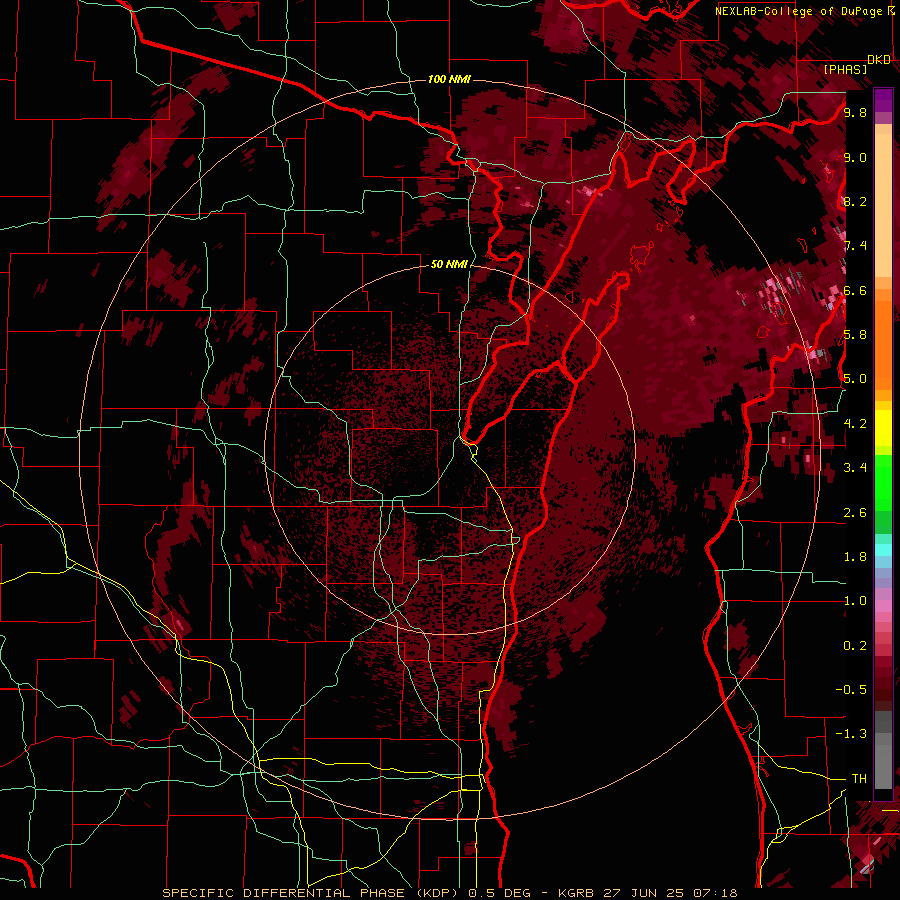This screenshot has height=900, width=900.
Task: Click the 7.4 value on the color scale
Action: 855,246
